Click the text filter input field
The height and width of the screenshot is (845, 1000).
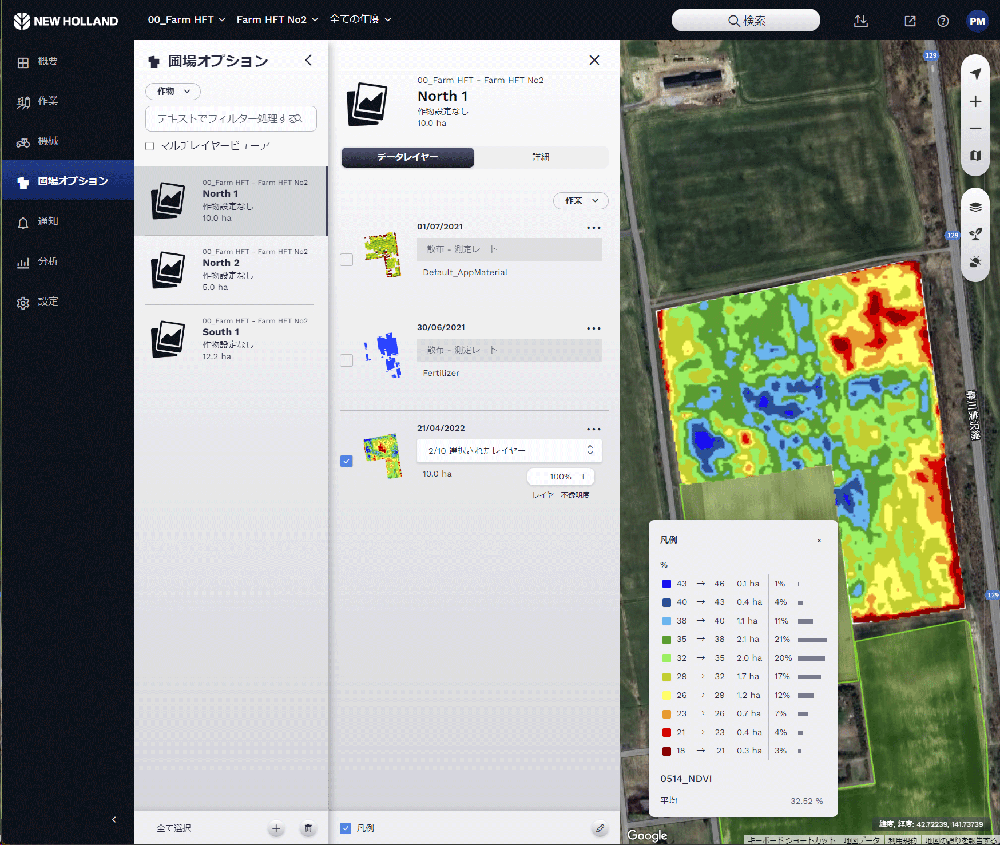click(x=231, y=119)
